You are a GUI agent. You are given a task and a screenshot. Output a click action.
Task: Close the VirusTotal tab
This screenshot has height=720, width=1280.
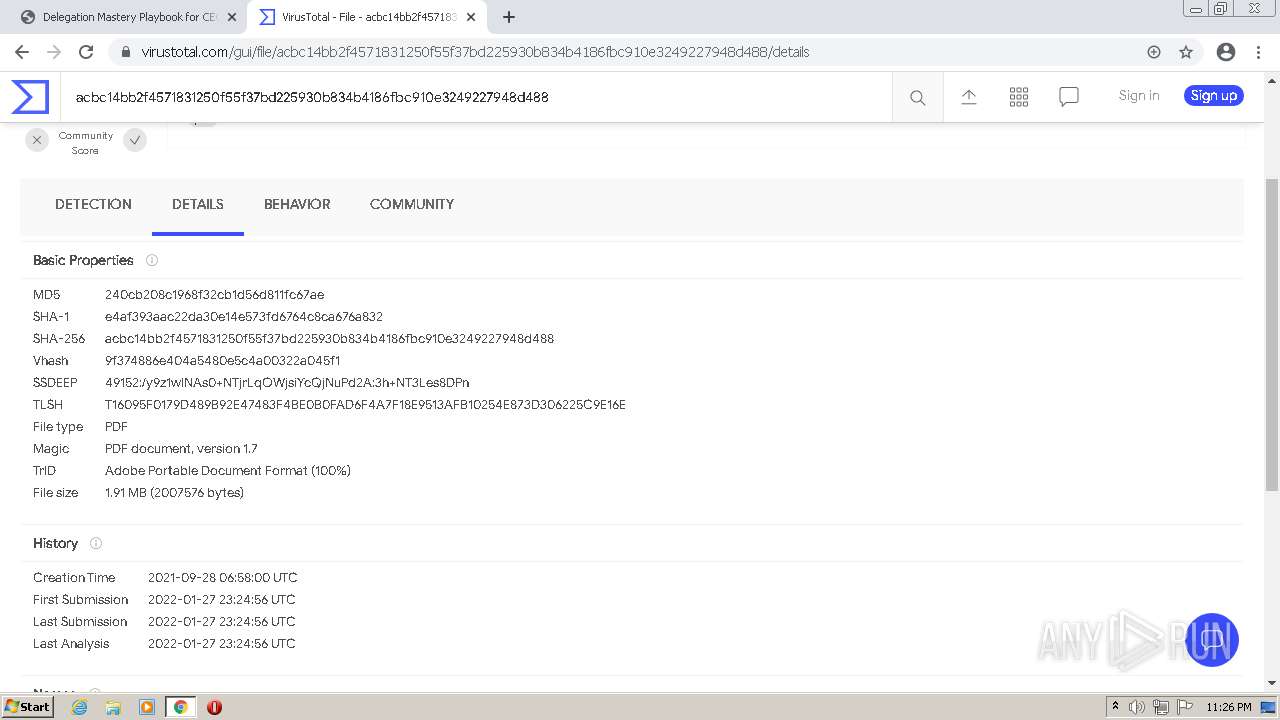tap(472, 17)
